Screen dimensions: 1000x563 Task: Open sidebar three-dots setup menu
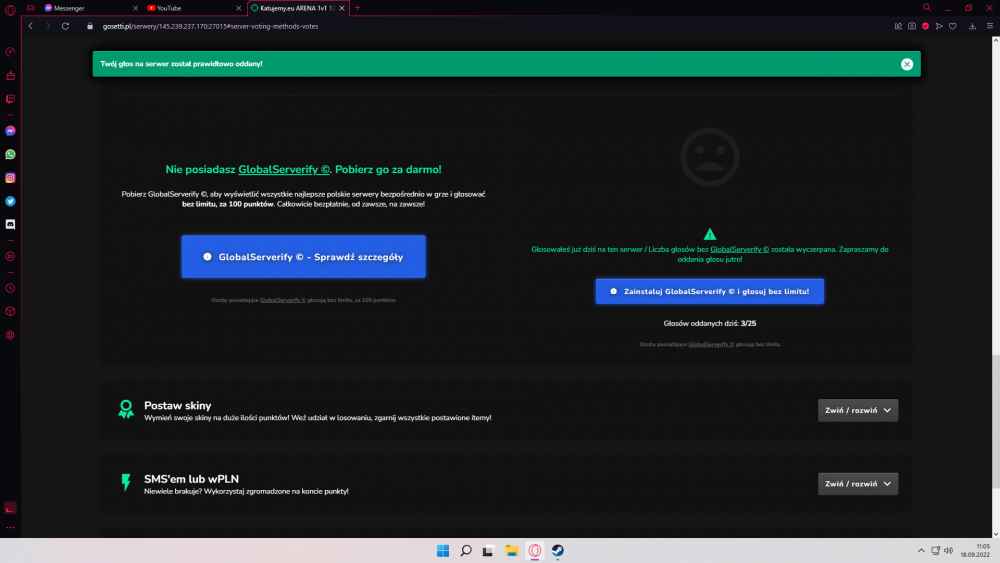tap(10, 528)
